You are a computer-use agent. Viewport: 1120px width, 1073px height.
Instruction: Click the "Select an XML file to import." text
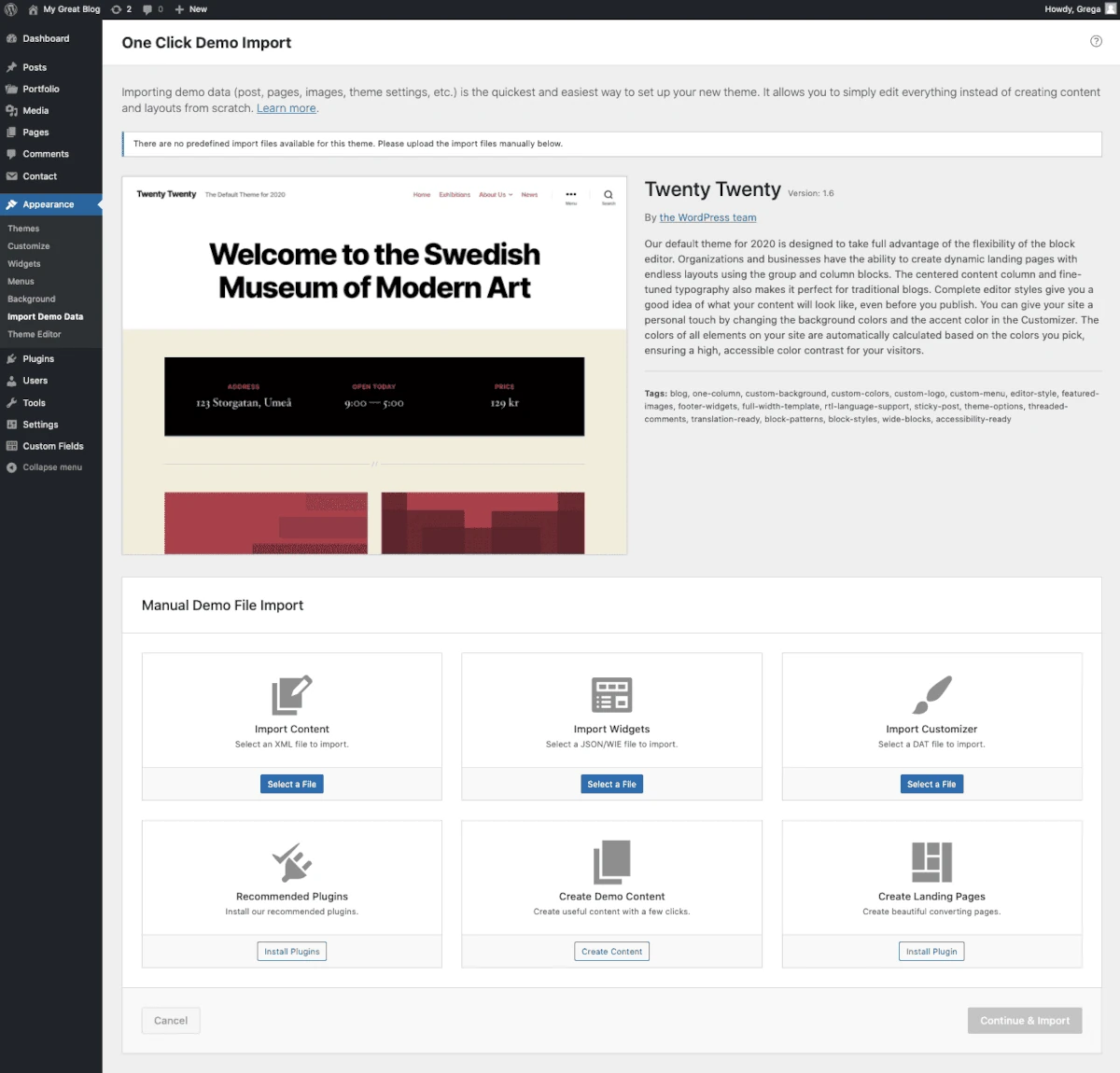(x=292, y=745)
